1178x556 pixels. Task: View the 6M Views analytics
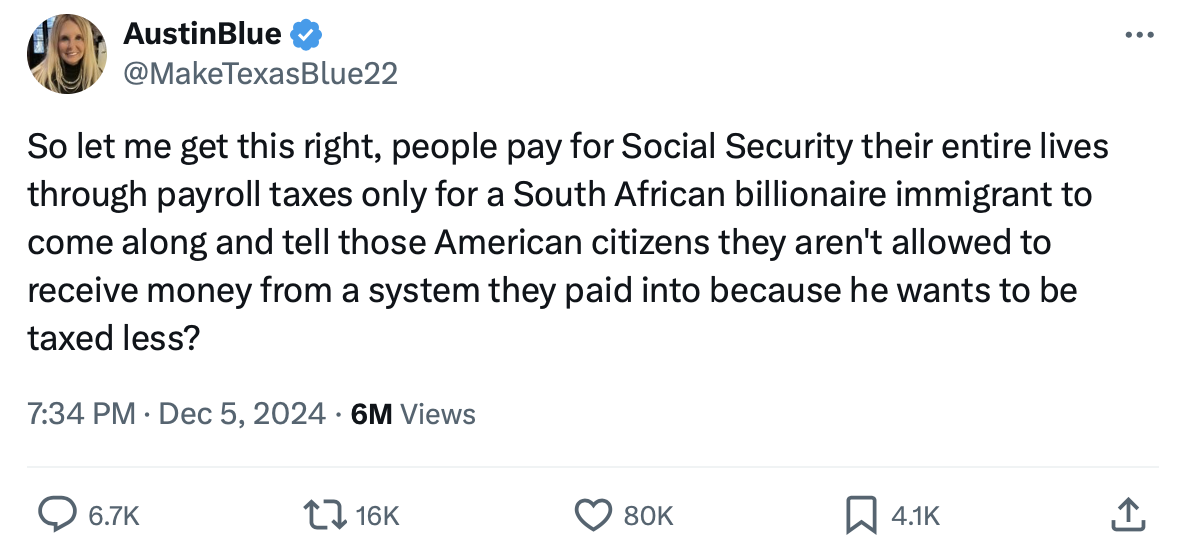click(414, 413)
